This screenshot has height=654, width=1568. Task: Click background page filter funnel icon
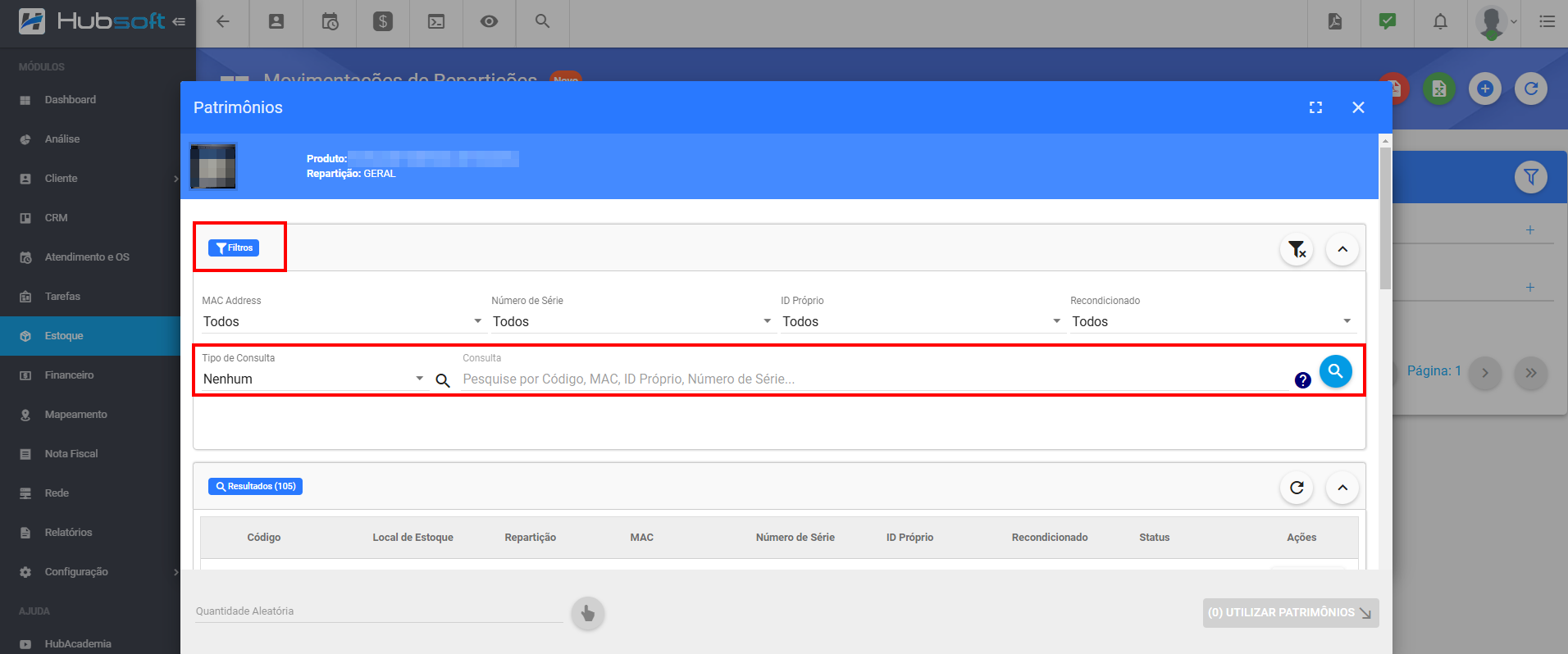point(1530,177)
